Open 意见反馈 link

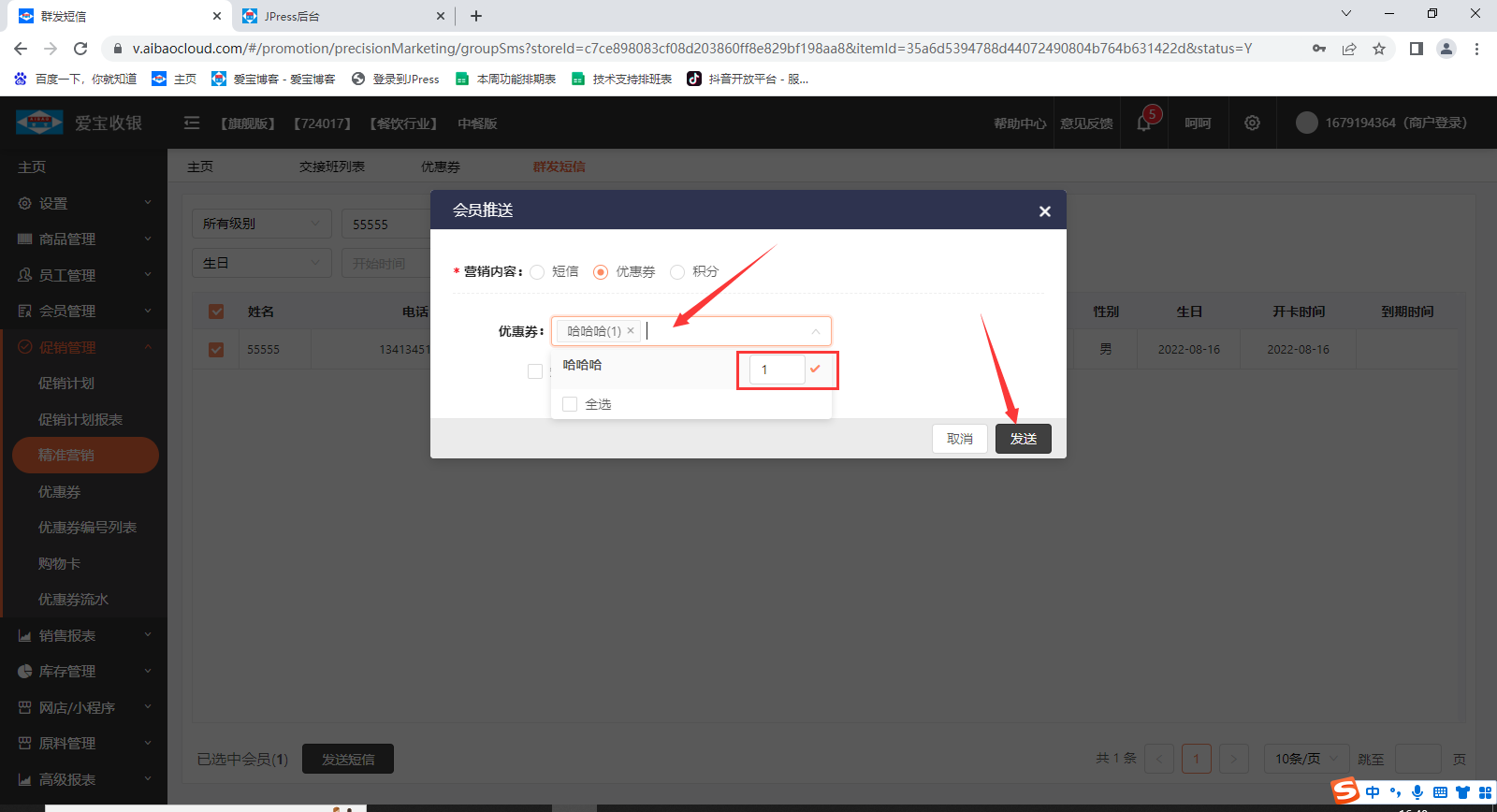pyautogui.click(x=1086, y=123)
